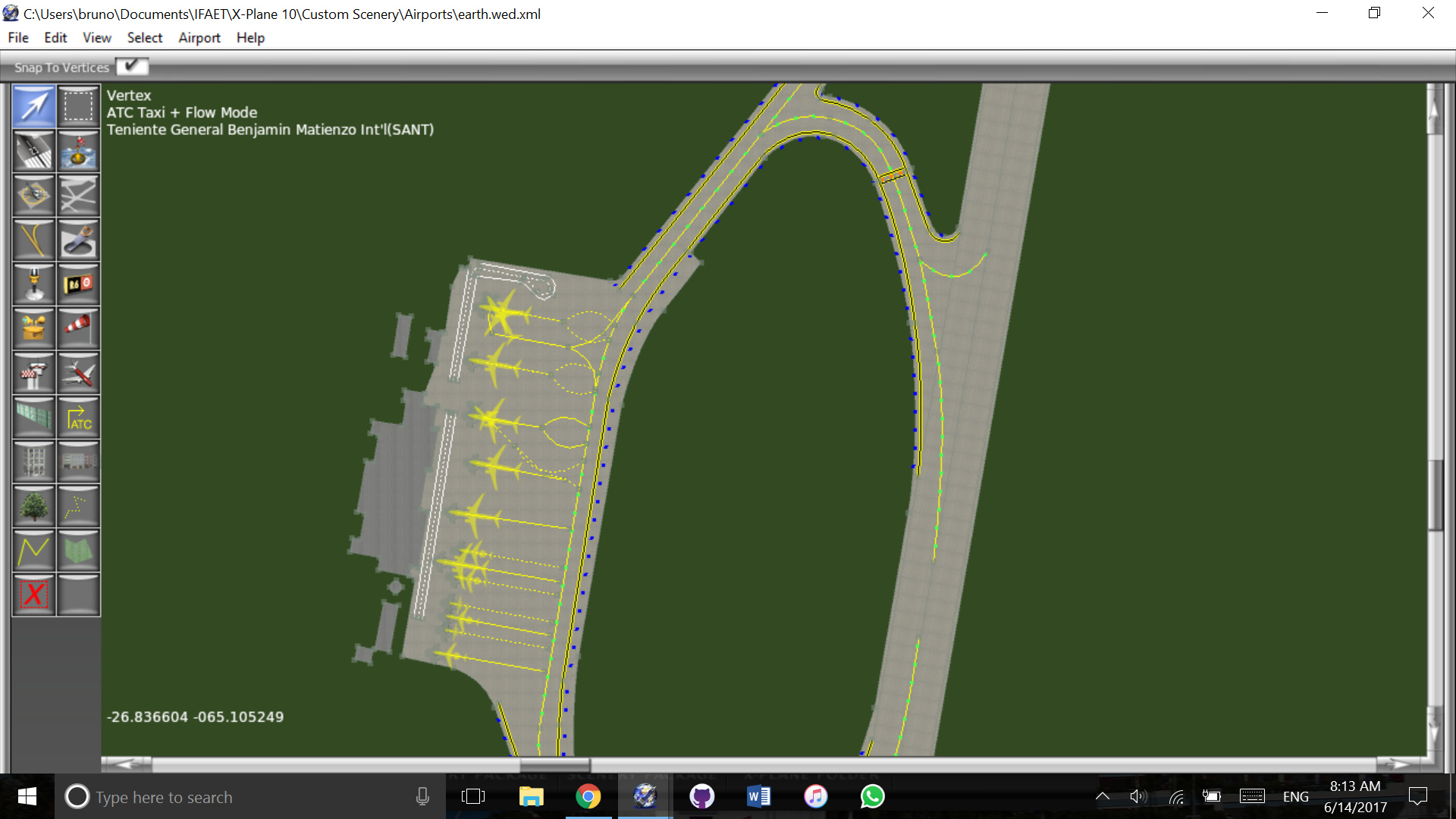Viewport: 1456px width, 819px height.
Task: Choose the Runway tool
Action: [34, 151]
